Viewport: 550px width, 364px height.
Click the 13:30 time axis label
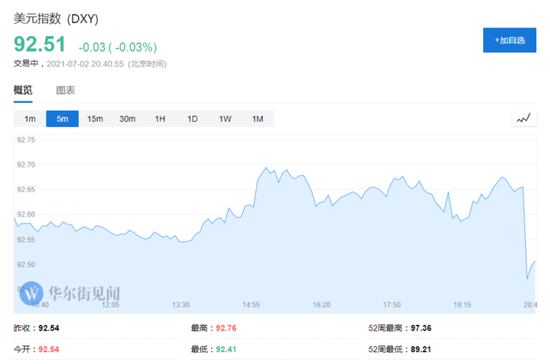pyautogui.click(x=181, y=305)
